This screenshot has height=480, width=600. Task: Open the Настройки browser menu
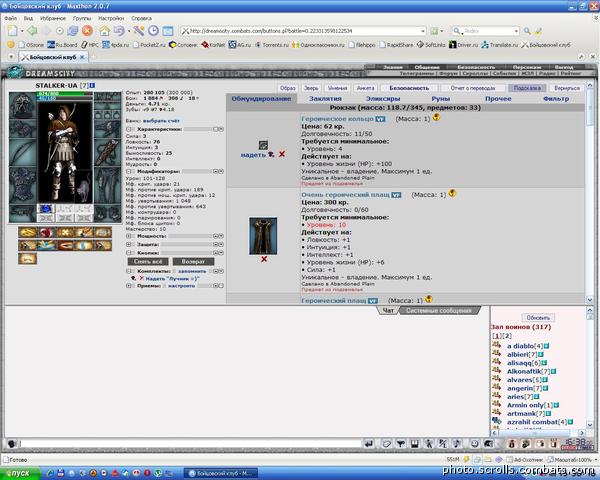[x=111, y=18]
